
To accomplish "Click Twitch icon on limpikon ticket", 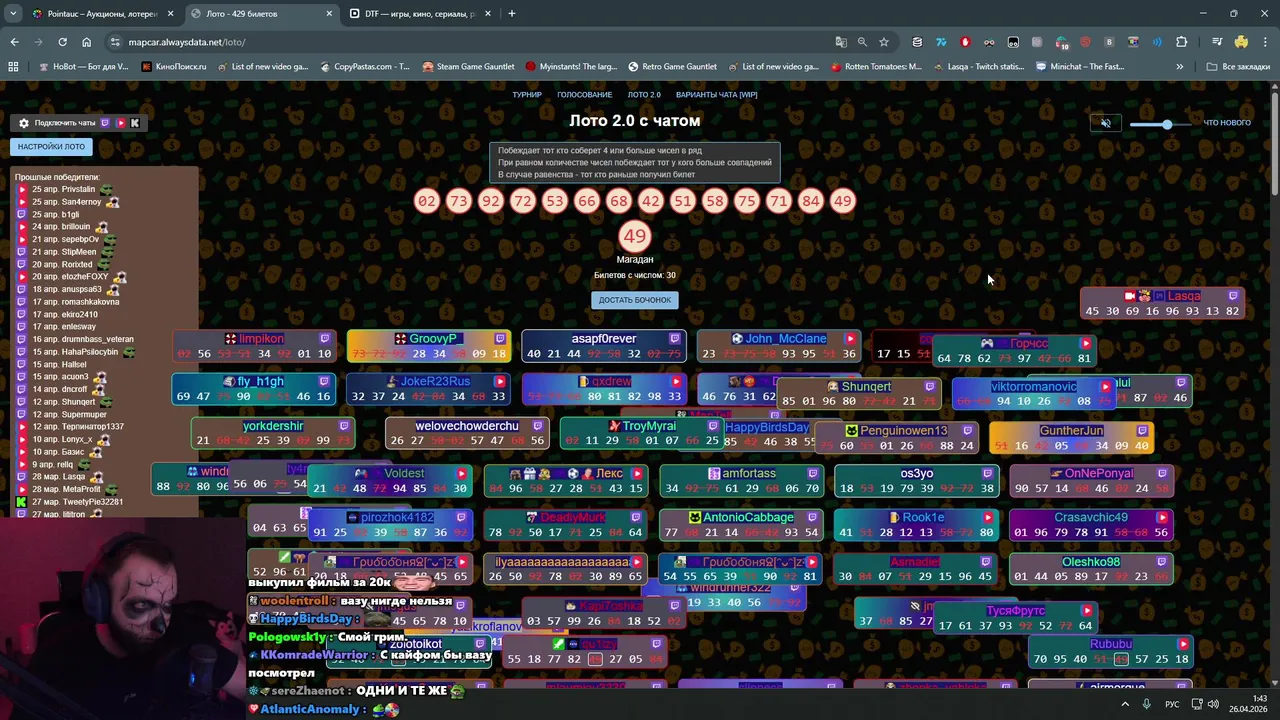I will tap(325, 339).
